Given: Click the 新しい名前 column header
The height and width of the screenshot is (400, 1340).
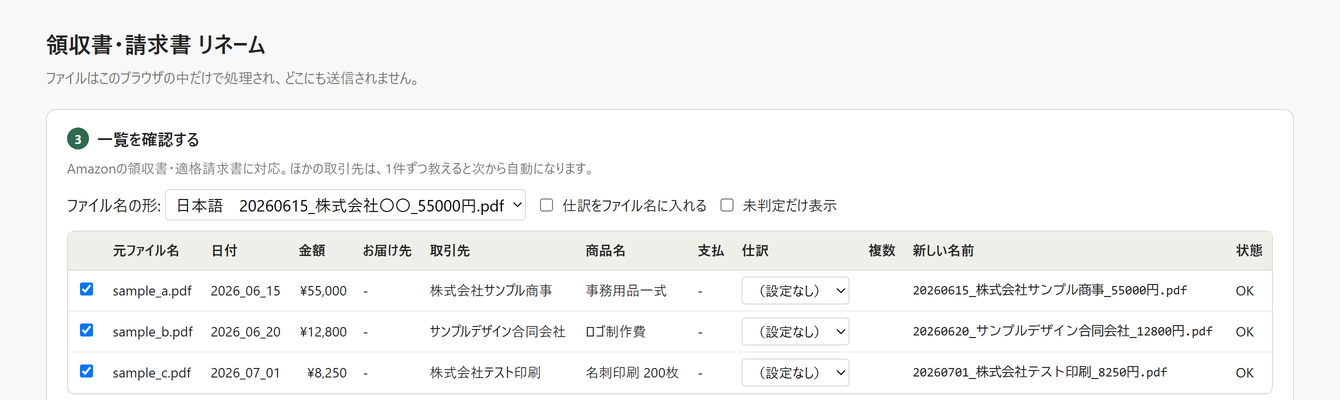Looking at the screenshot, I should coord(943,251).
